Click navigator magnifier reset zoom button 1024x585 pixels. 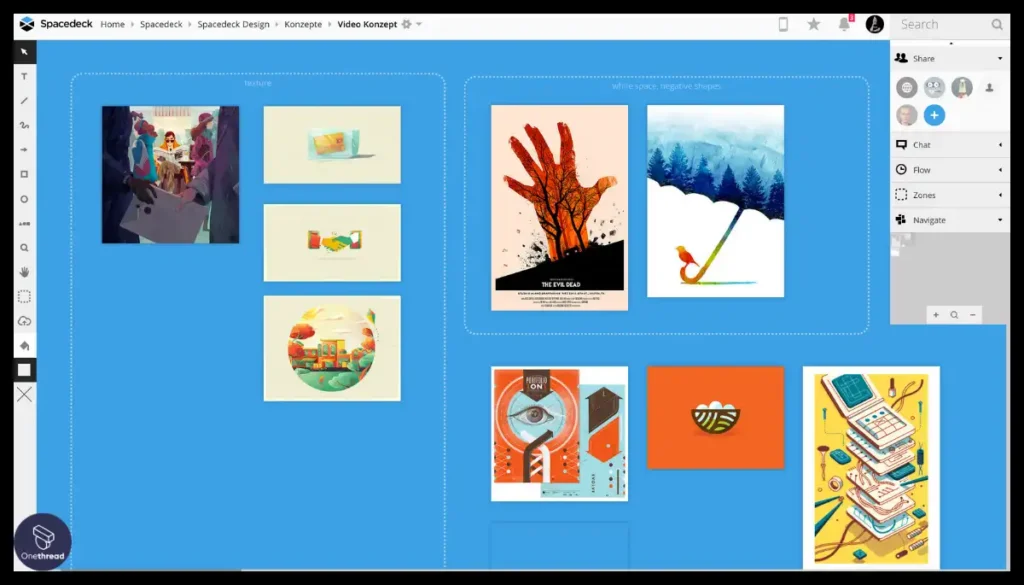point(954,315)
